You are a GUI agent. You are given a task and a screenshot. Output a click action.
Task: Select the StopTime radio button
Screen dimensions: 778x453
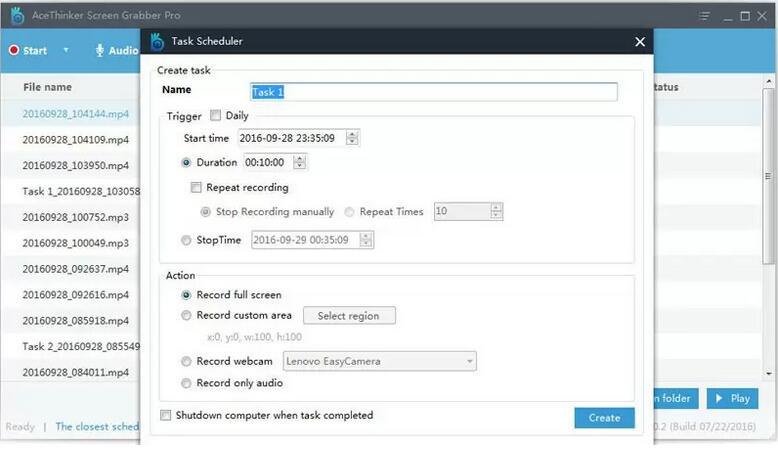[186, 241]
